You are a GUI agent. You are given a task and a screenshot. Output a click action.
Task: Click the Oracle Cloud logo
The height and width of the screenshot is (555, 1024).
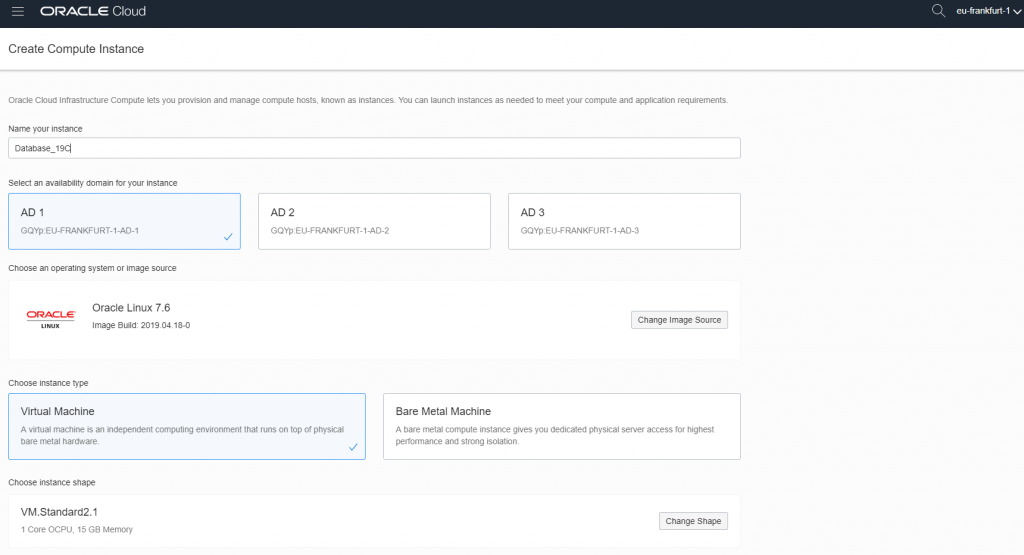point(93,11)
